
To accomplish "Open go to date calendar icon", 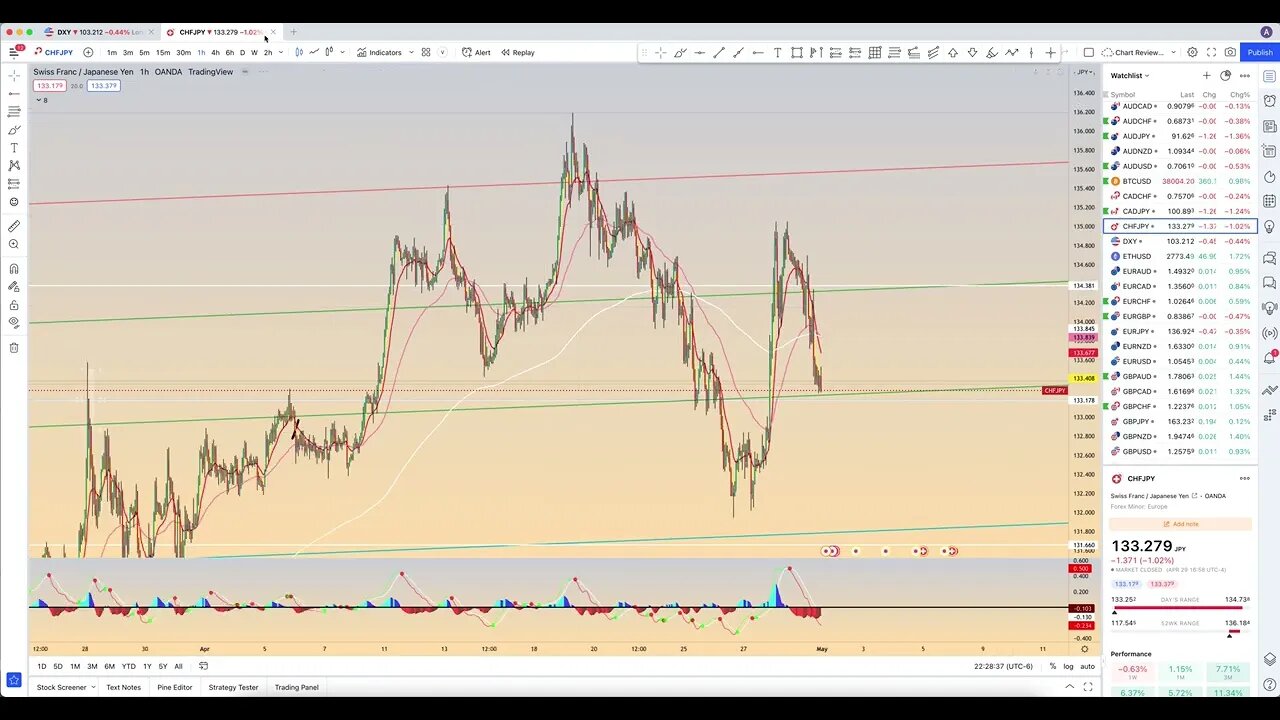I will 203,666.
